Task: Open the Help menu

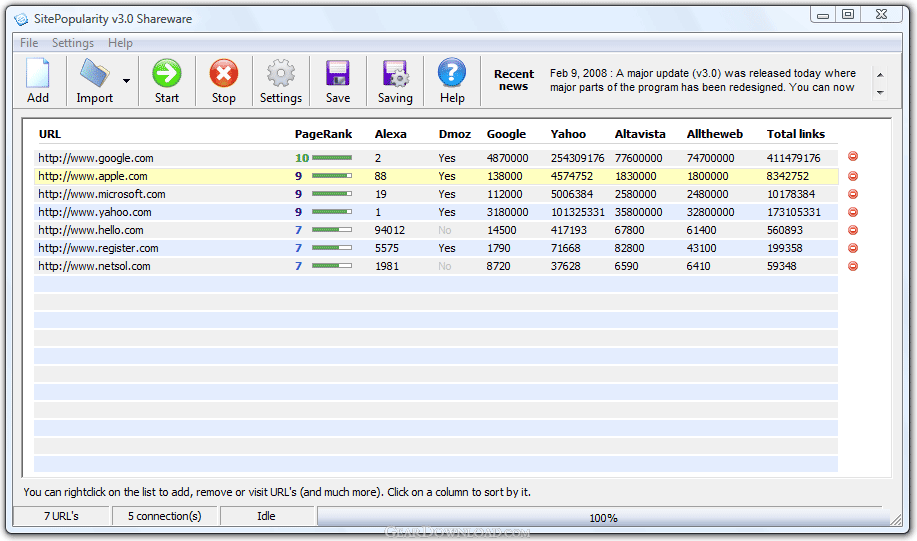Action: pos(120,43)
